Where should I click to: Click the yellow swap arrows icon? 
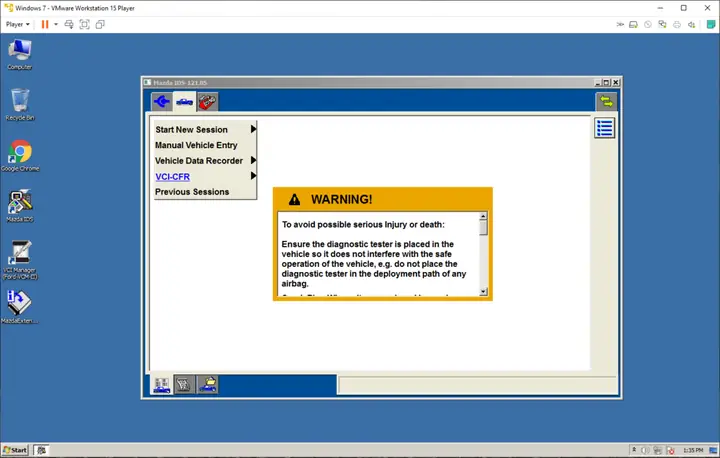coord(605,101)
